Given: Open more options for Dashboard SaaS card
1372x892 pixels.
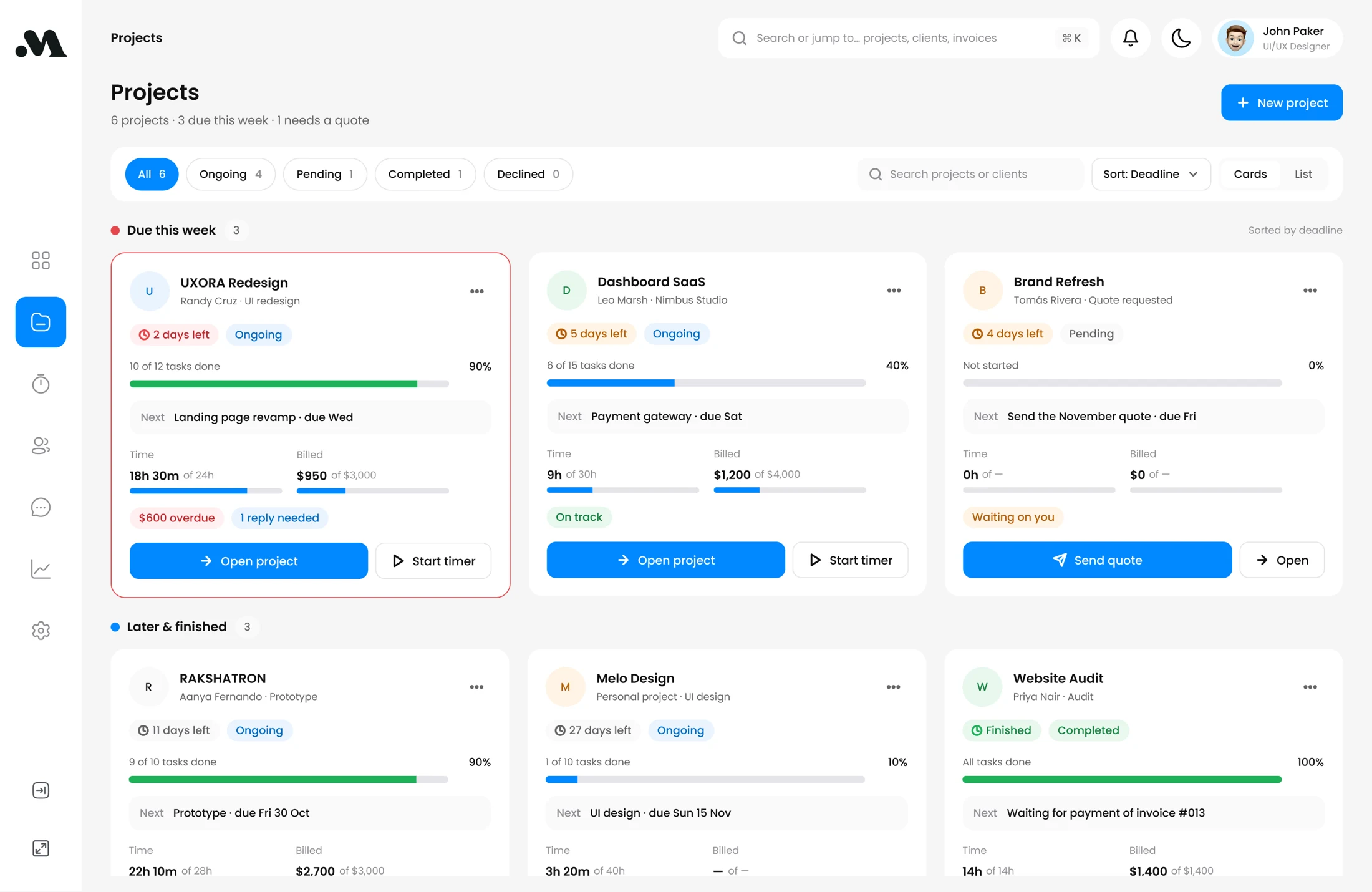Looking at the screenshot, I should (894, 291).
